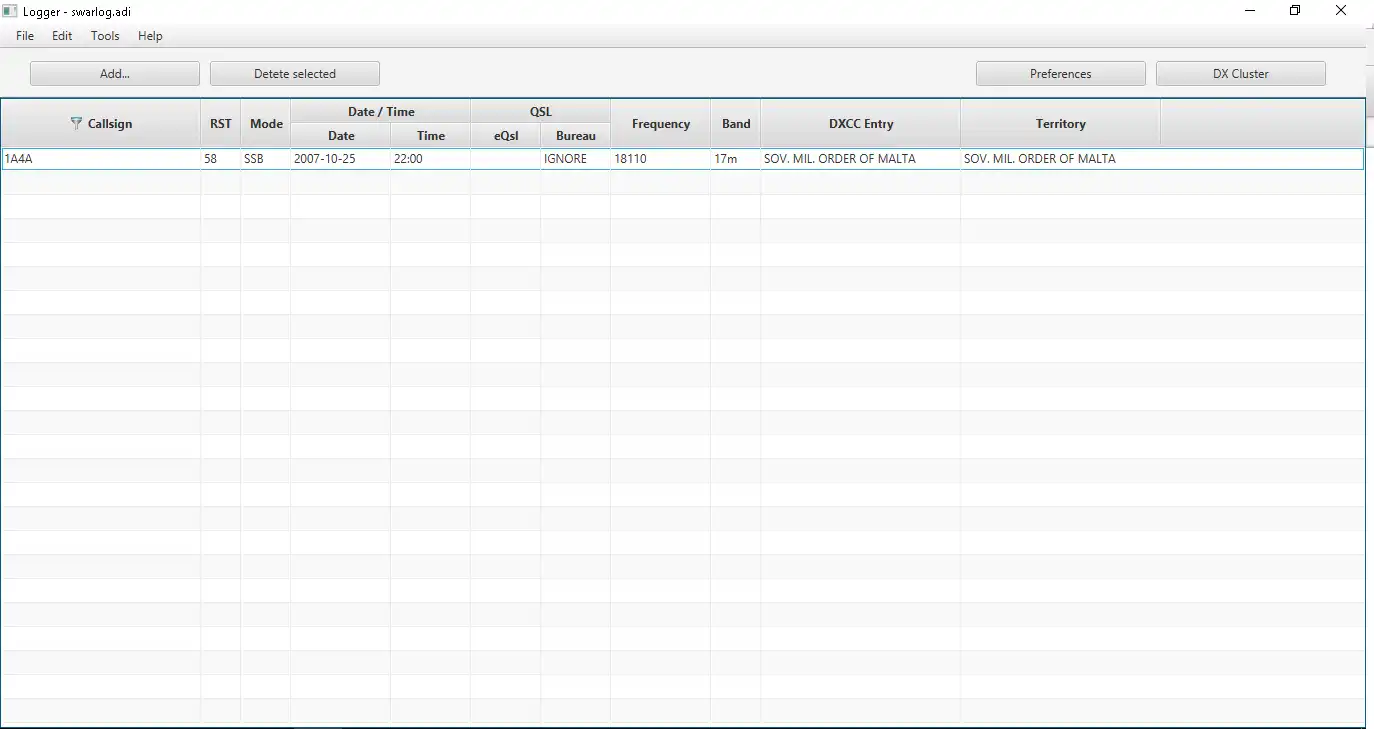Close the Logger window
This screenshot has height=729, width=1374.
click(1341, 11)
